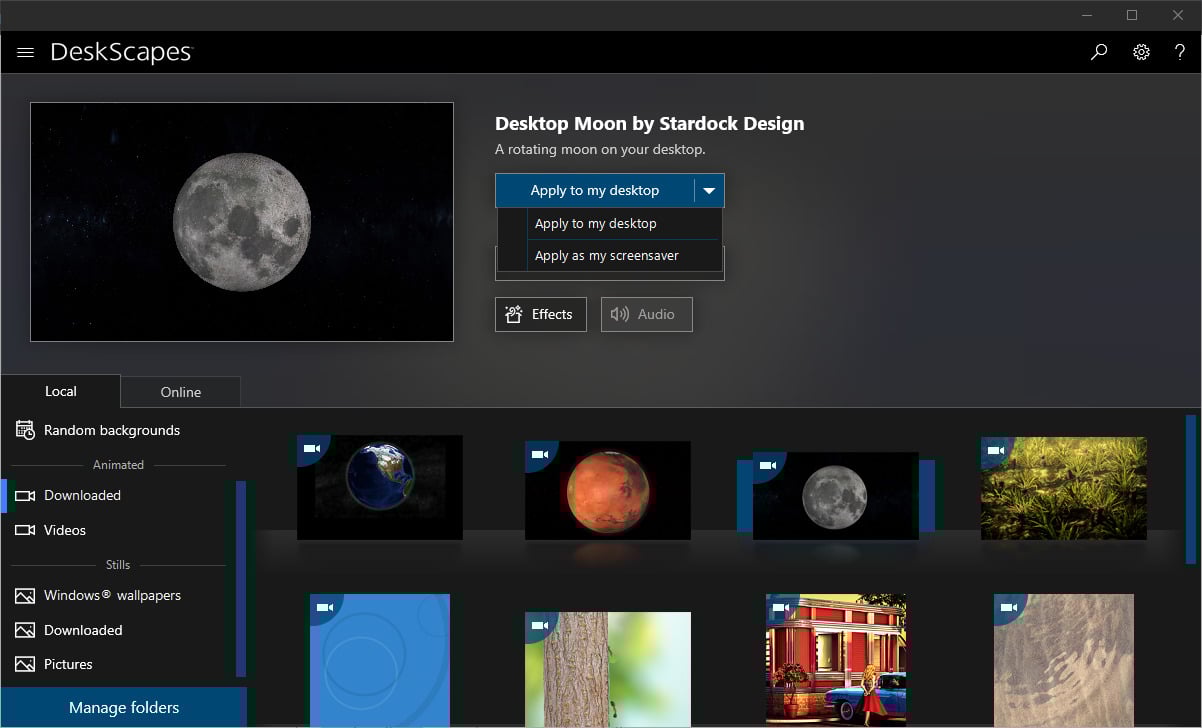Open the help question mark icon
The height and width of the screenshot is (728, 1202).
pyautogui.click(x=1180, y=52)
